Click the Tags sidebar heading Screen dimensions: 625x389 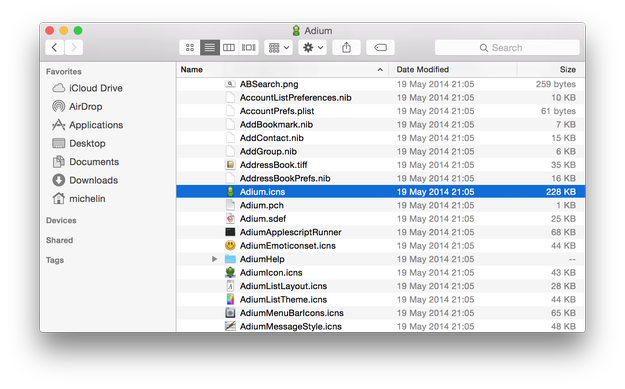pyautogui.click(x=55, y=260)
